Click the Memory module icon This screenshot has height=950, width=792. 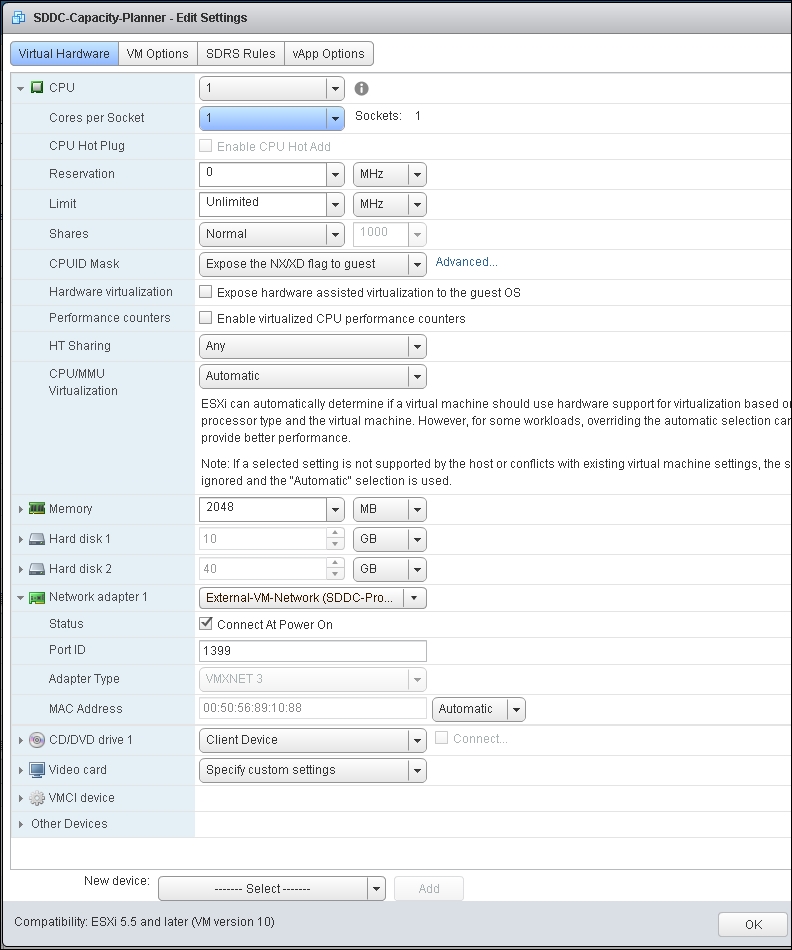[37, 508]
